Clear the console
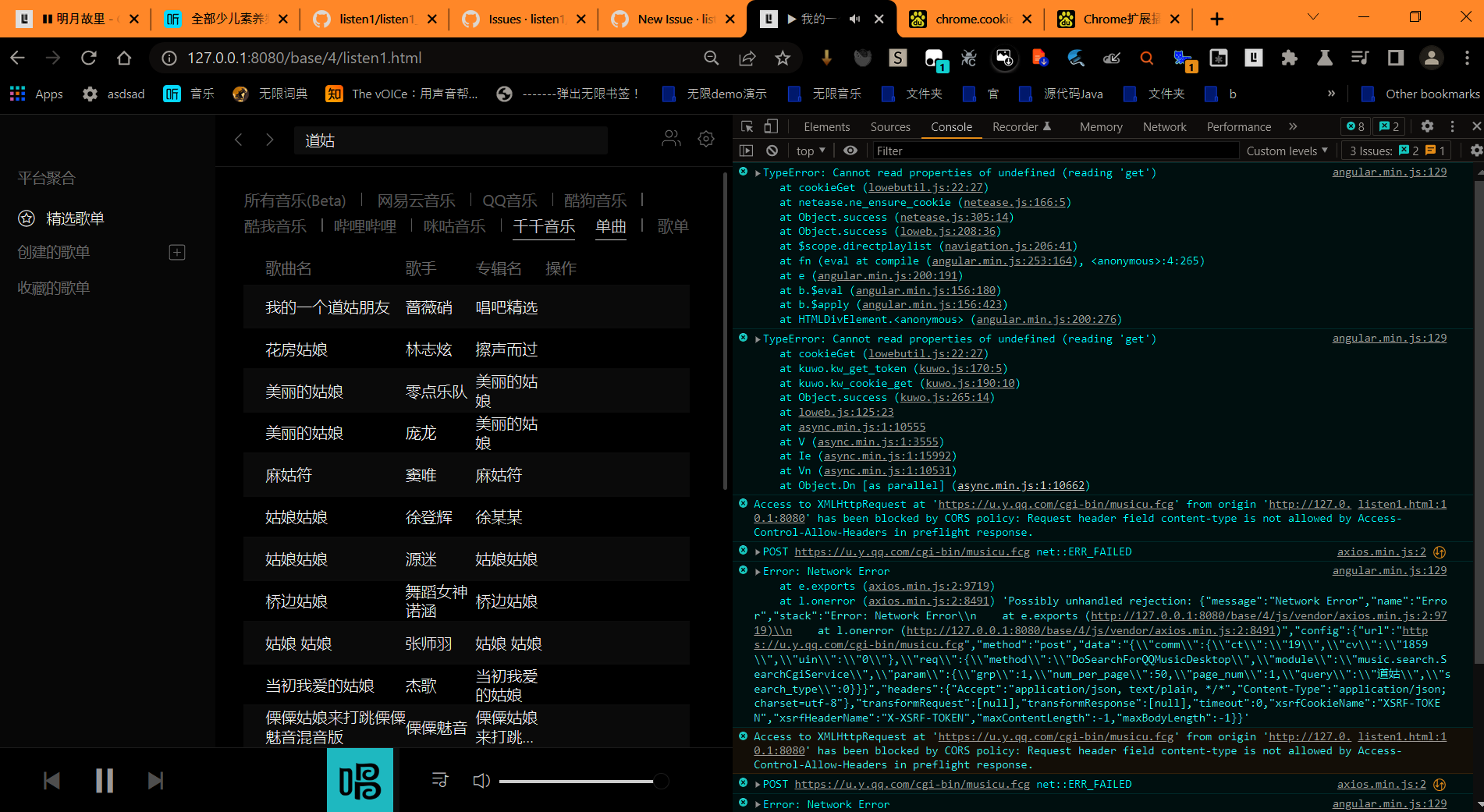Viewport: 1484px width, 812px height. click(772, 151)
